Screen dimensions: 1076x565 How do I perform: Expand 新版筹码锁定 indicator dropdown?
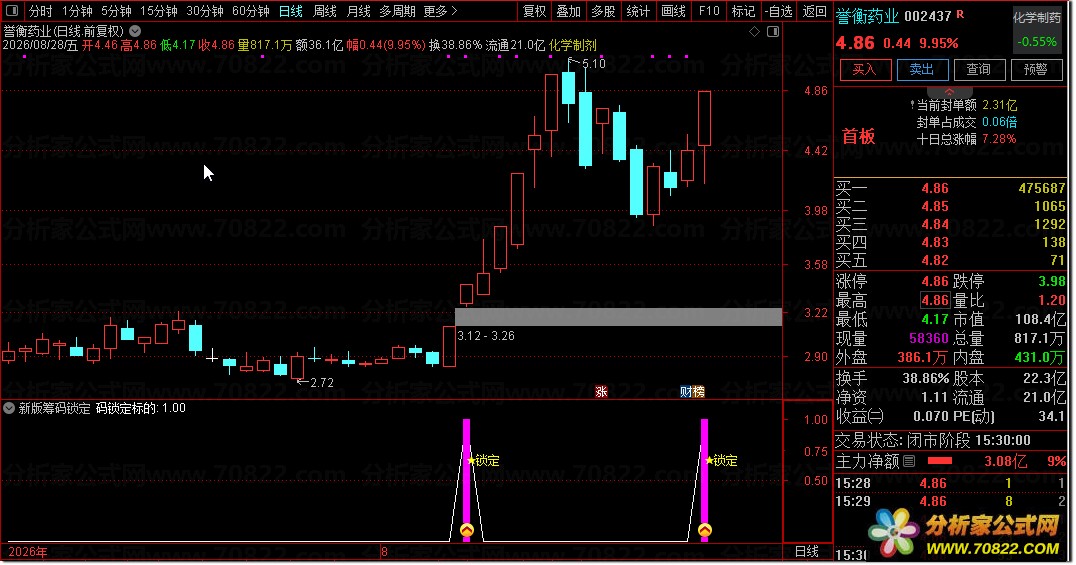(x=9, y=408)
